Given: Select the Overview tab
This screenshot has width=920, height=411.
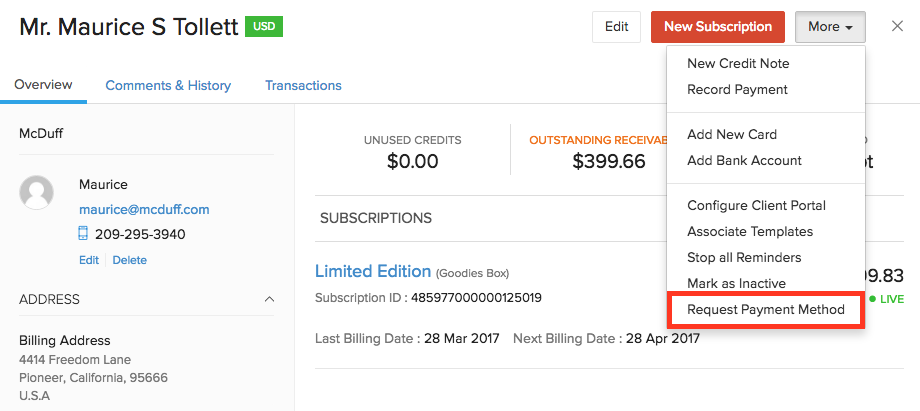Looking at the screenshot, I should coord(43,85).
